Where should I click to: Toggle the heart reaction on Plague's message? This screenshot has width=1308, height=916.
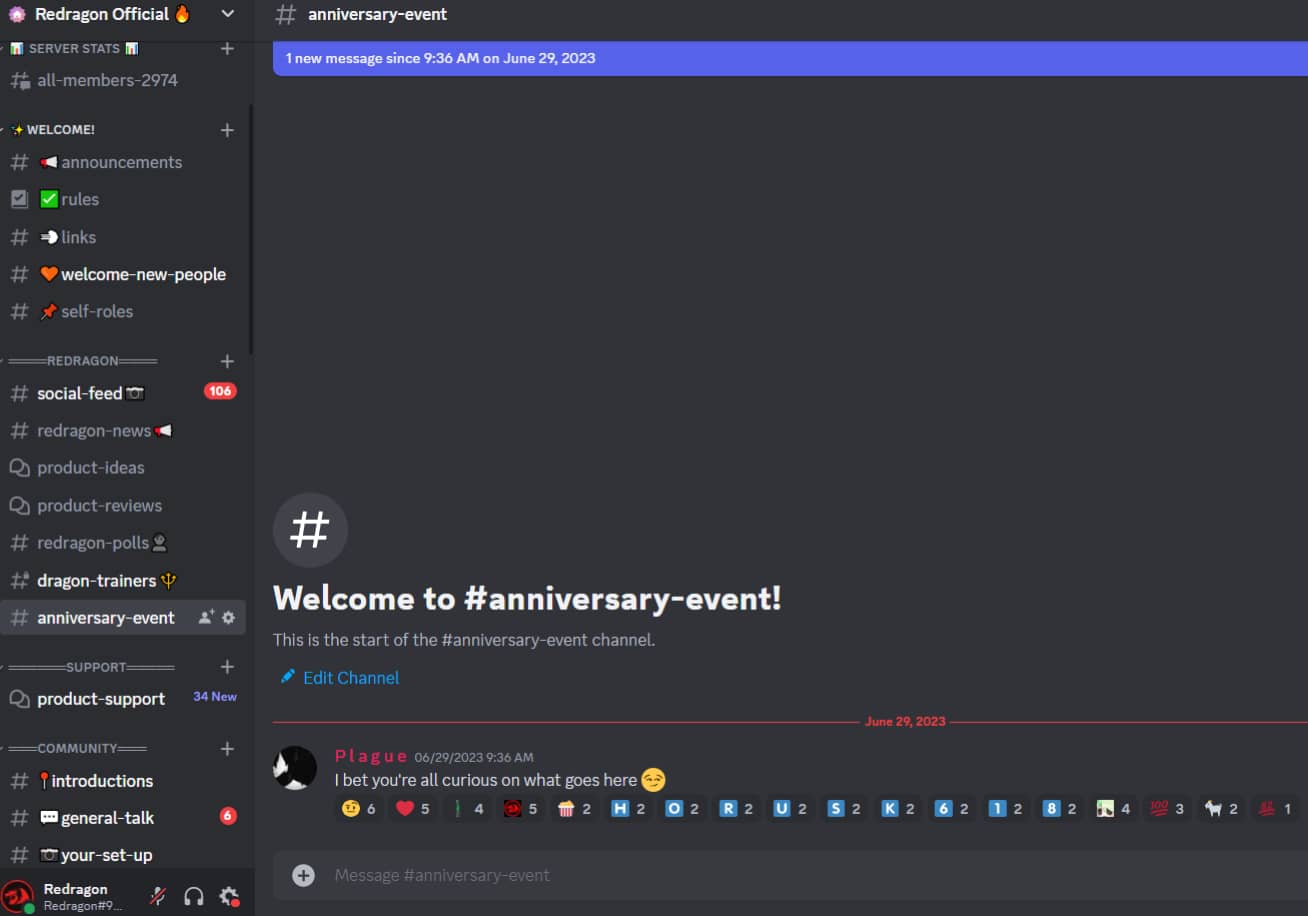[x=412, y=808]
